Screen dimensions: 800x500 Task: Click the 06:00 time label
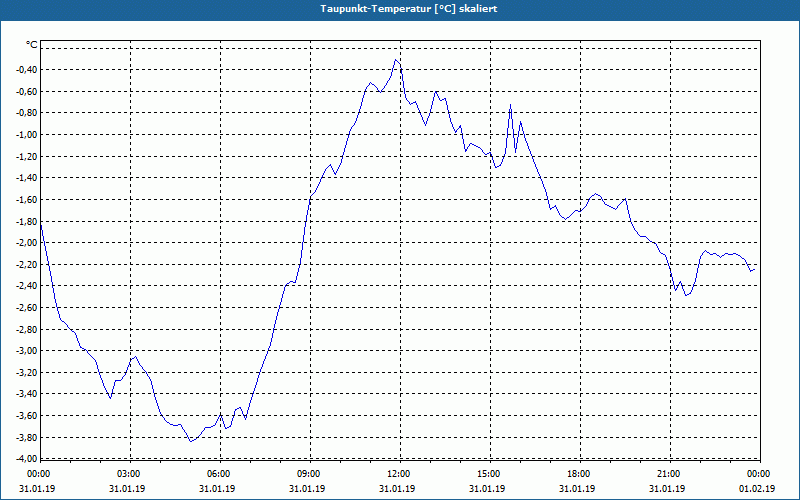220,474
